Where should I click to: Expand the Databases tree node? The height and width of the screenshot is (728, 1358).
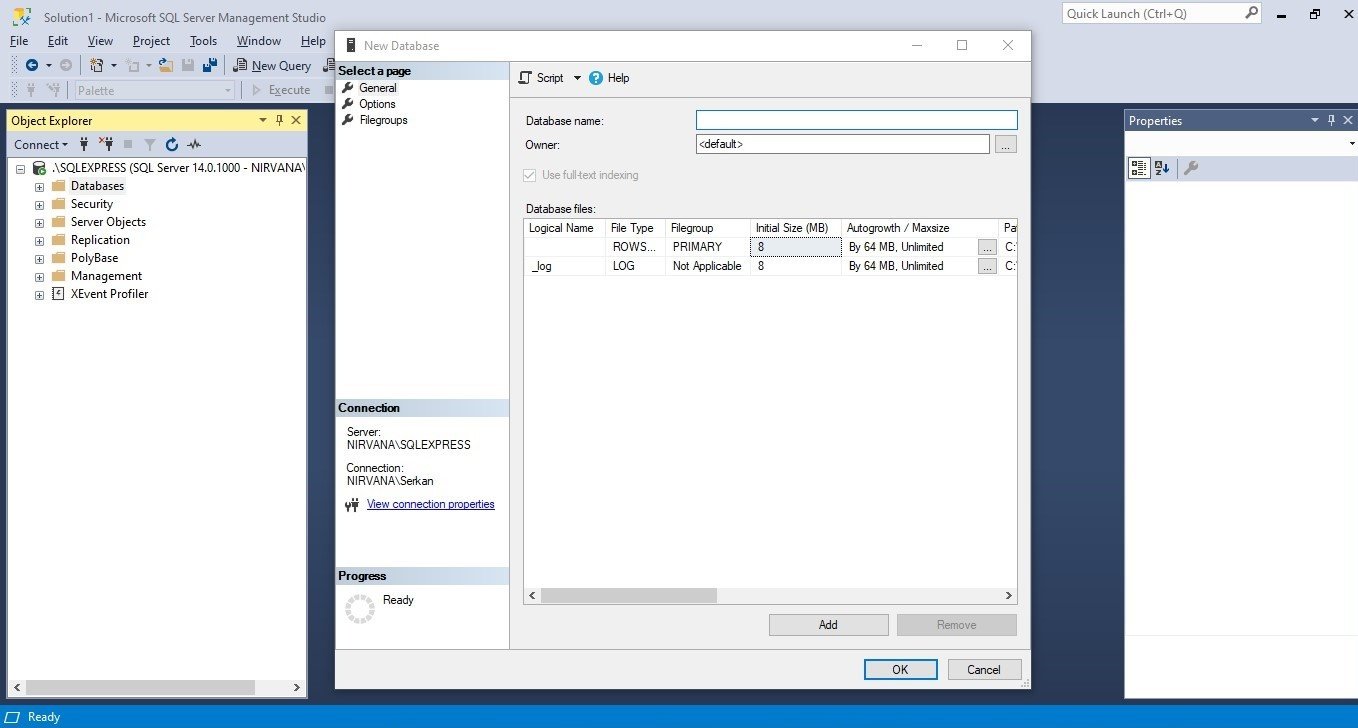39,186
